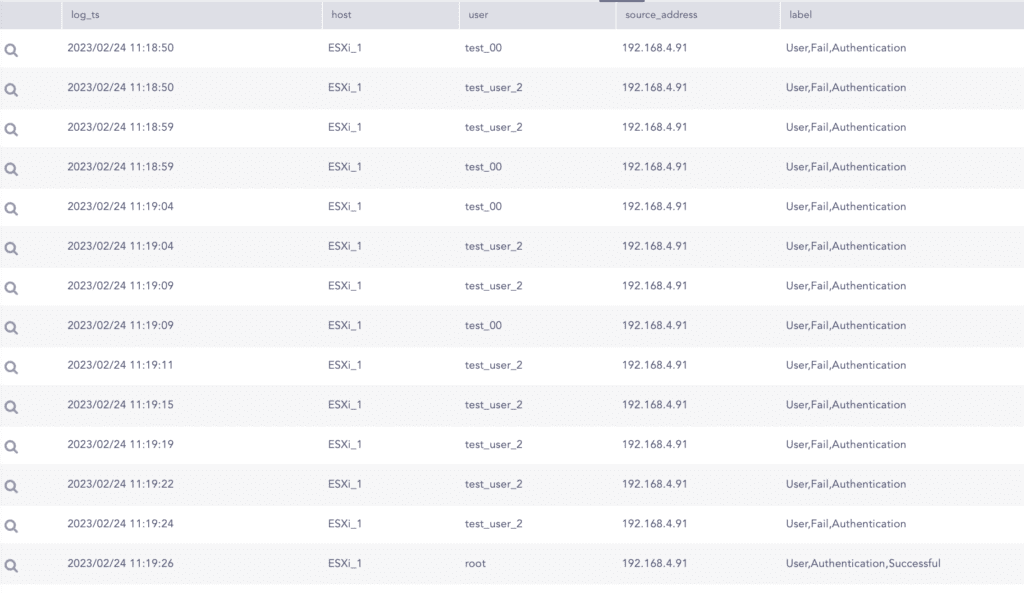The height and width of the screenshot is (594, 1024).
Task: Open details of 11:19:24 log entry
Action: click(11, 525)
